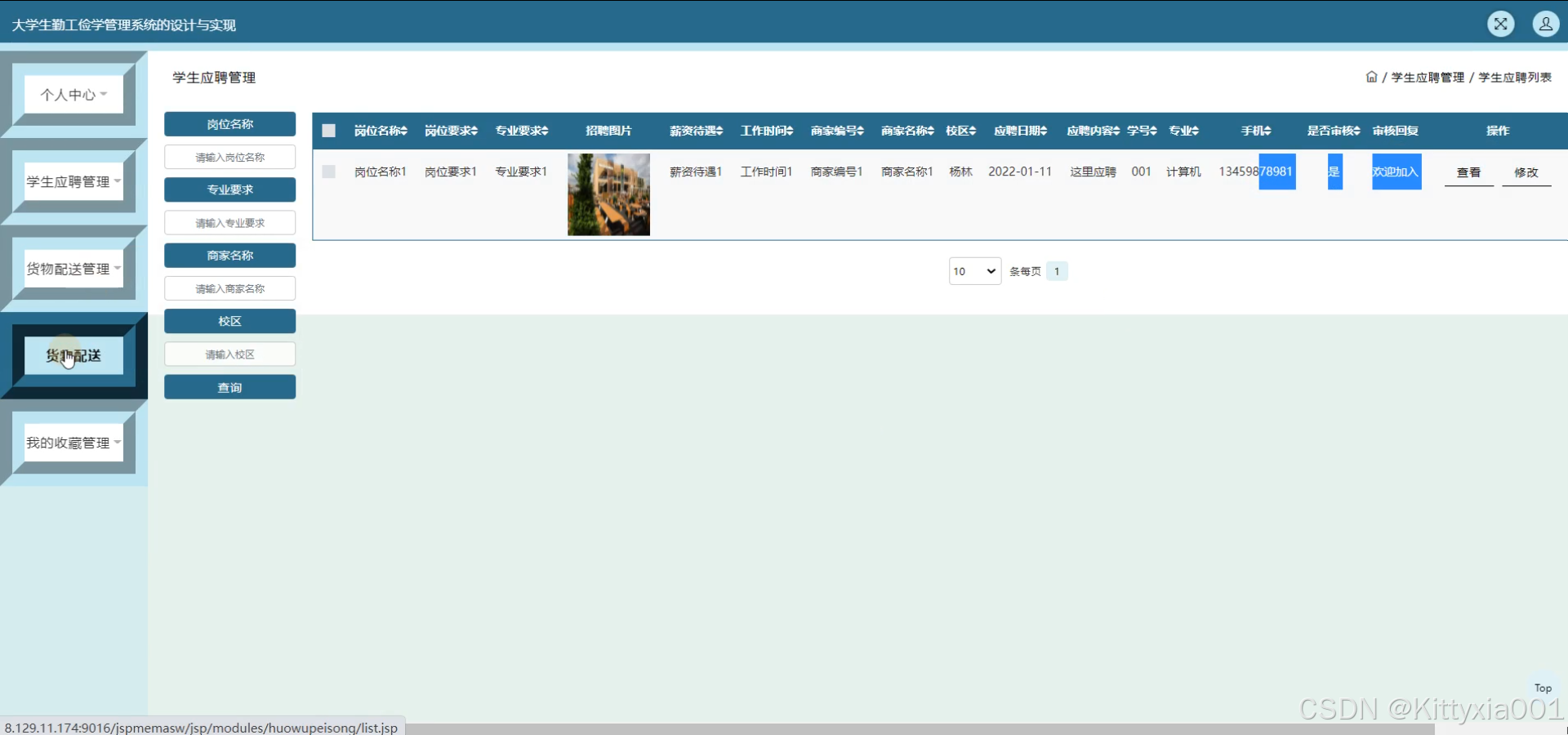Focus the 请输入校区 input field
Screen dimensions: 1568x735
coord(229,354)
